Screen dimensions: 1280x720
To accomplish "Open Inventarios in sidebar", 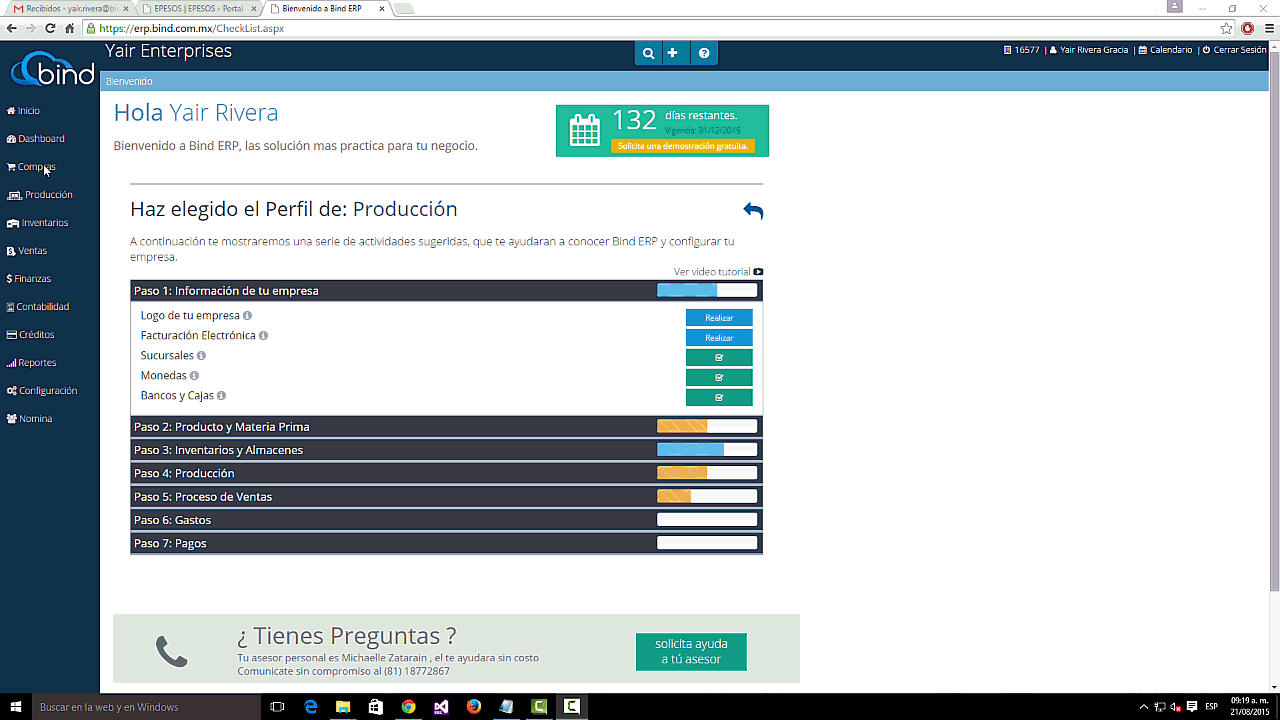I will pyautogui.click(x=37, y=223).
